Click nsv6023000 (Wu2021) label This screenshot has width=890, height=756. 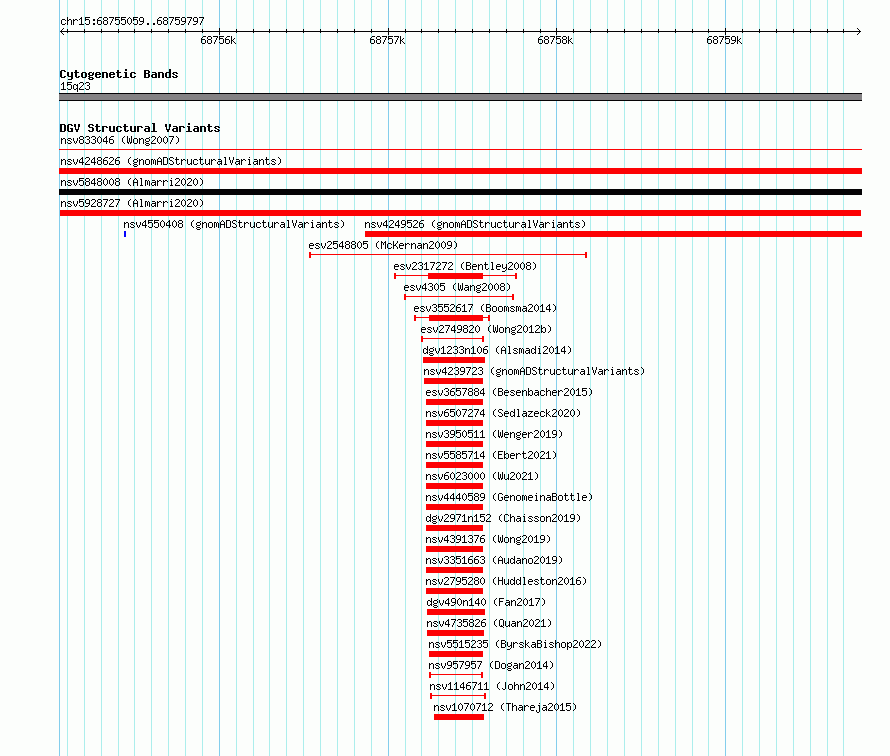coord(482,476)
